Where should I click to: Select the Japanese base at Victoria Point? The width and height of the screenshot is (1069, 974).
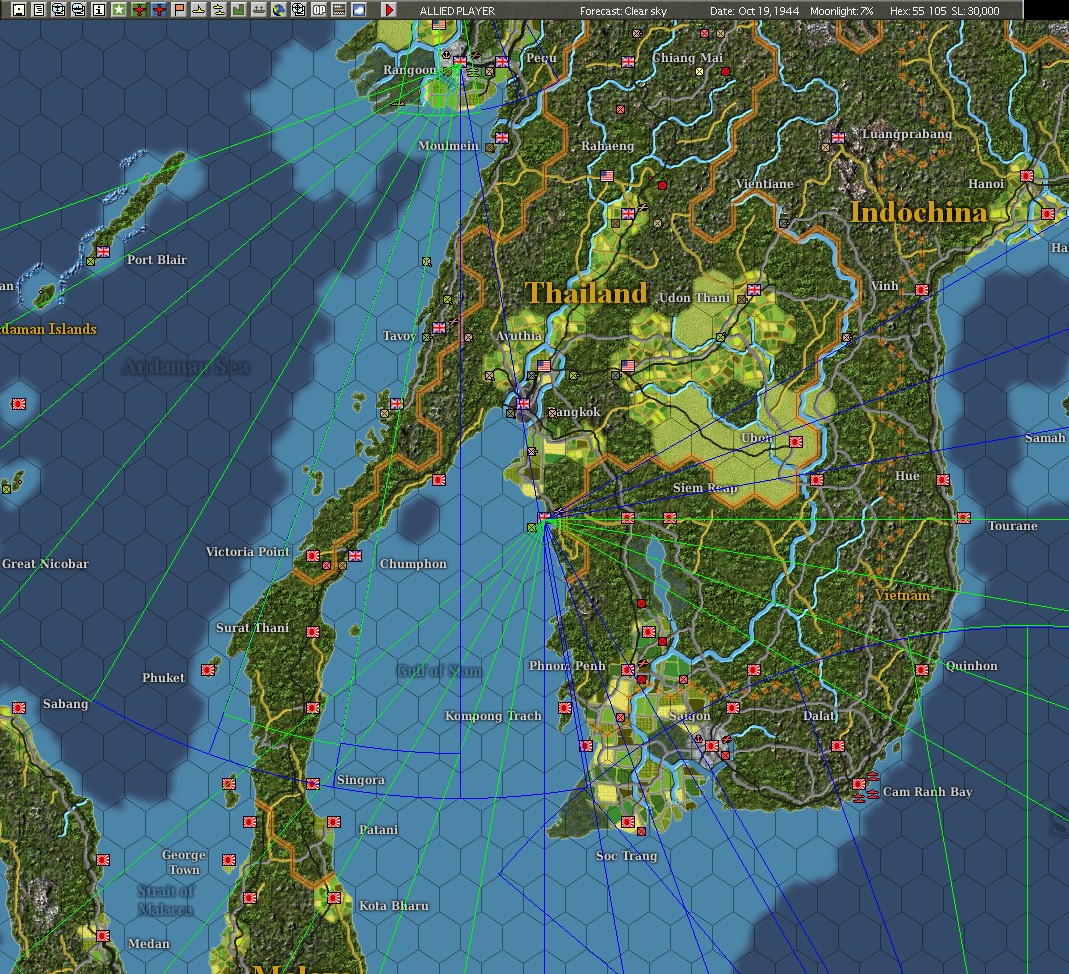[313, 556]
